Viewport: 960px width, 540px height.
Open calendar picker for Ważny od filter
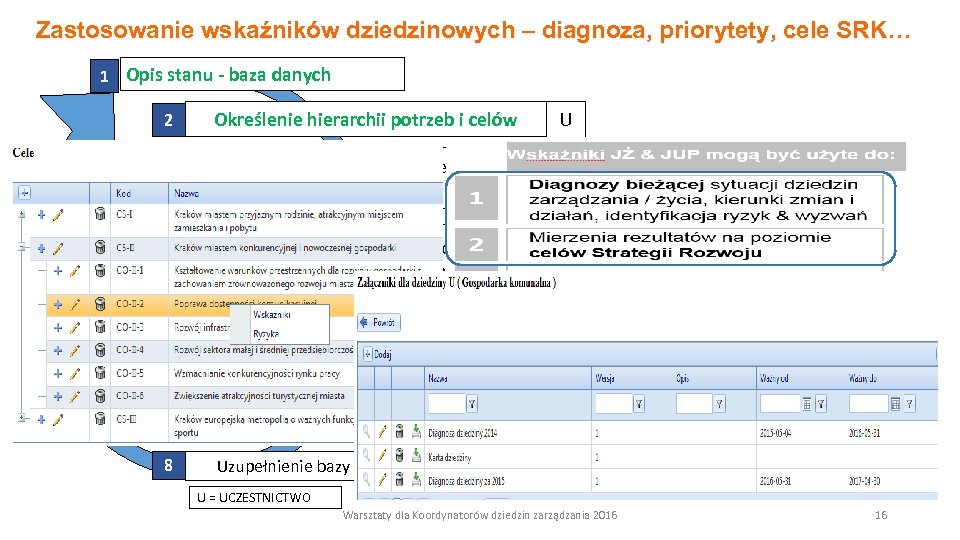[807, 403]
